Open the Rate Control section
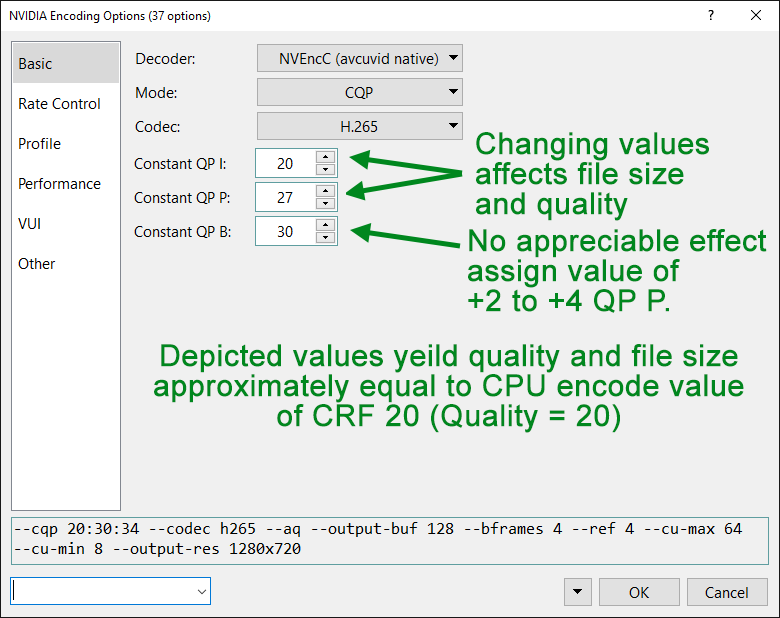 click(66, 103)
